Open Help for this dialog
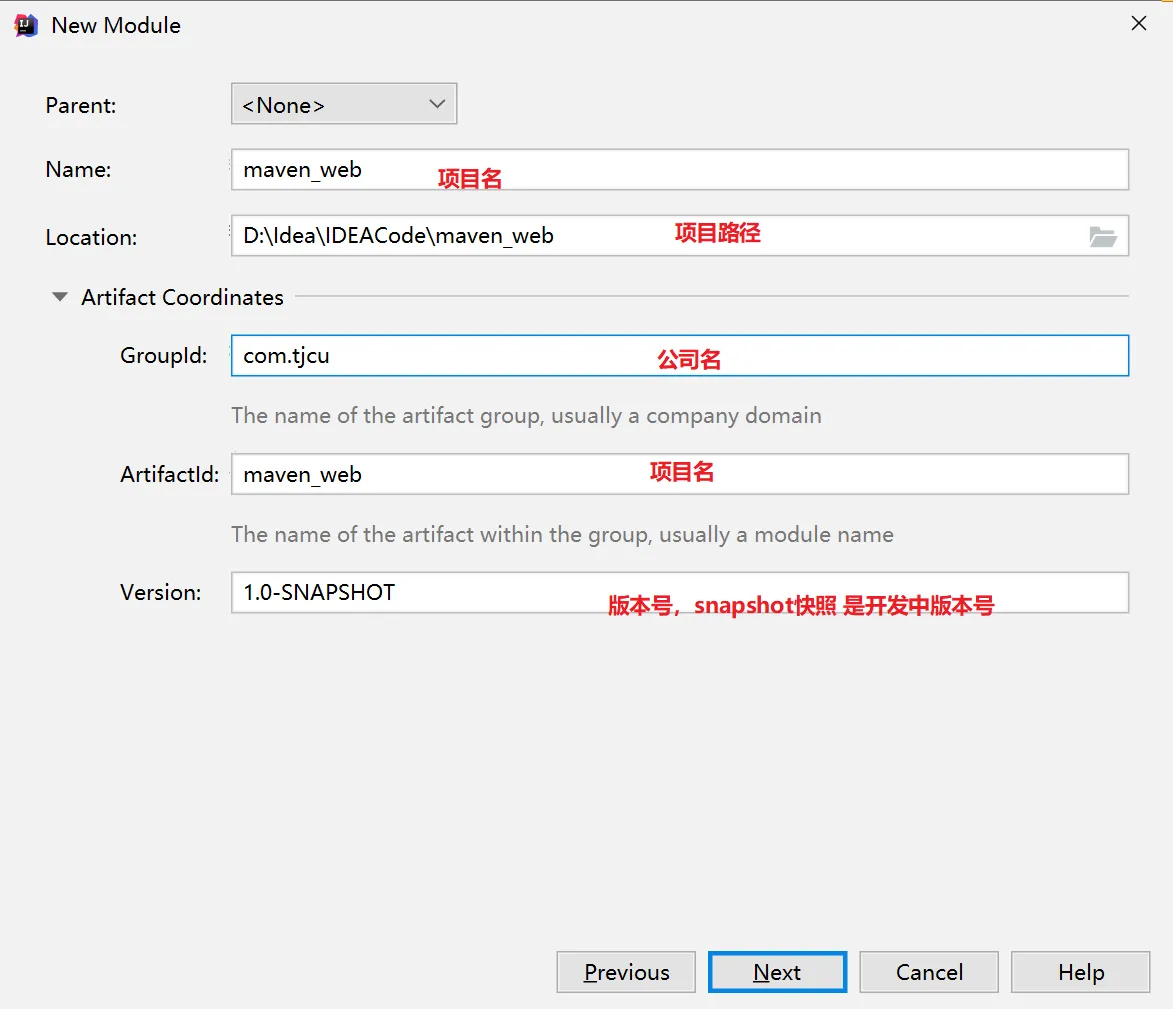The width and height of the screenshot is (1173, 1009). [1080, 972]
